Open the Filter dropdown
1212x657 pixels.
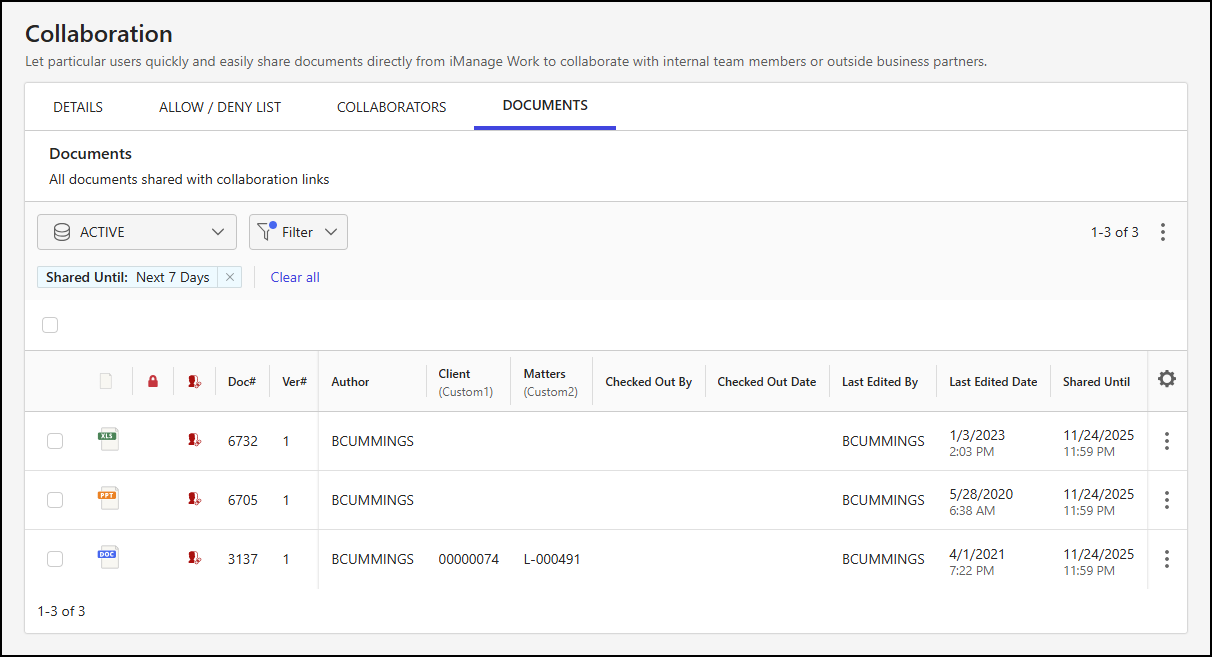[x=298, y=231]
